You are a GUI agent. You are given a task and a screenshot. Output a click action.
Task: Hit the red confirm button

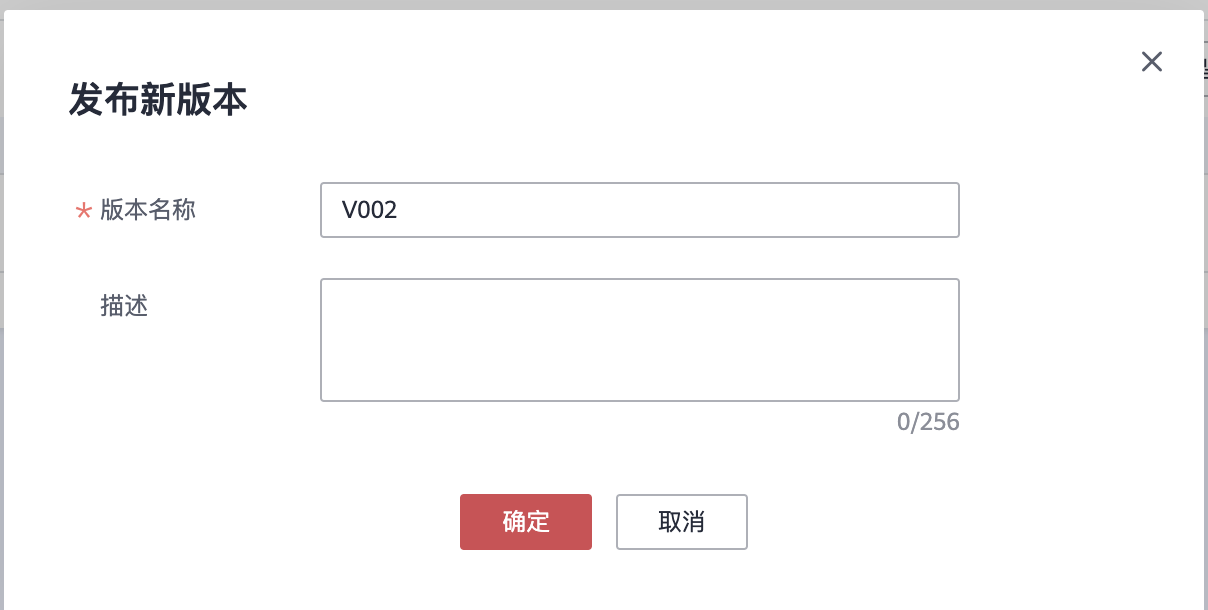click(x=526, y=522)
